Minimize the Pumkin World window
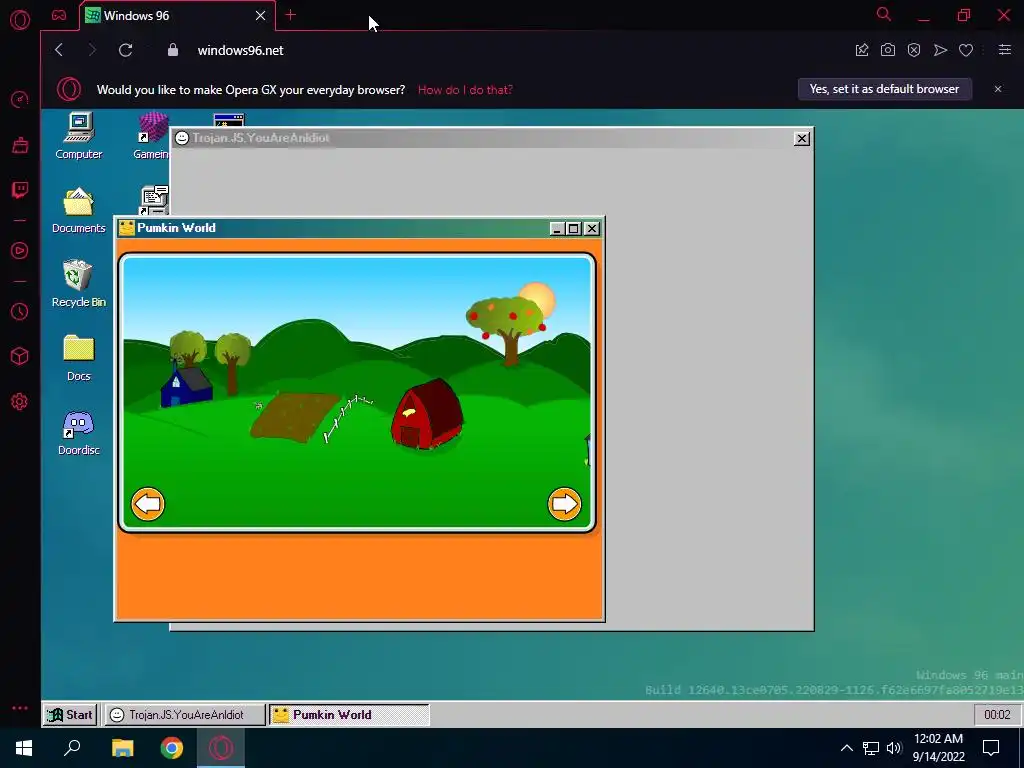1024x768 pixels. pos(556,229)
